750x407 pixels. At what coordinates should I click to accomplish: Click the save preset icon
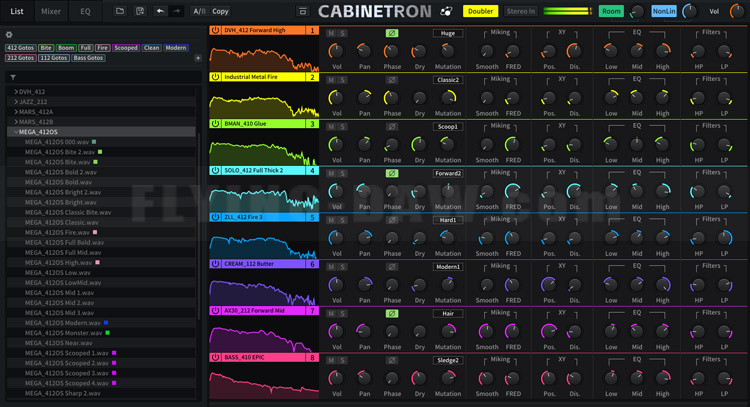(140, 11)
